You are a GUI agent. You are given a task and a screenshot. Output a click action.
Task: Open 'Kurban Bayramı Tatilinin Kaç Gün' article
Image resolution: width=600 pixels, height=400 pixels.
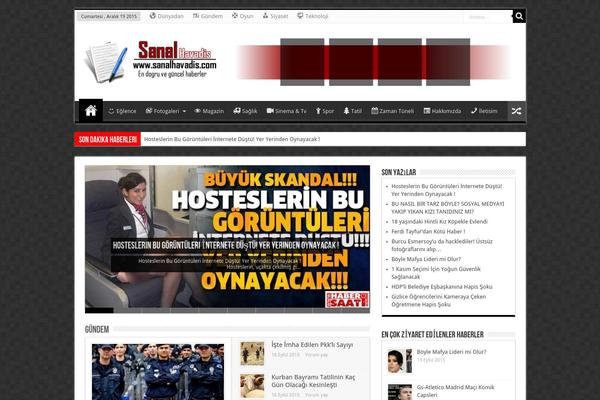coord(313,381)
